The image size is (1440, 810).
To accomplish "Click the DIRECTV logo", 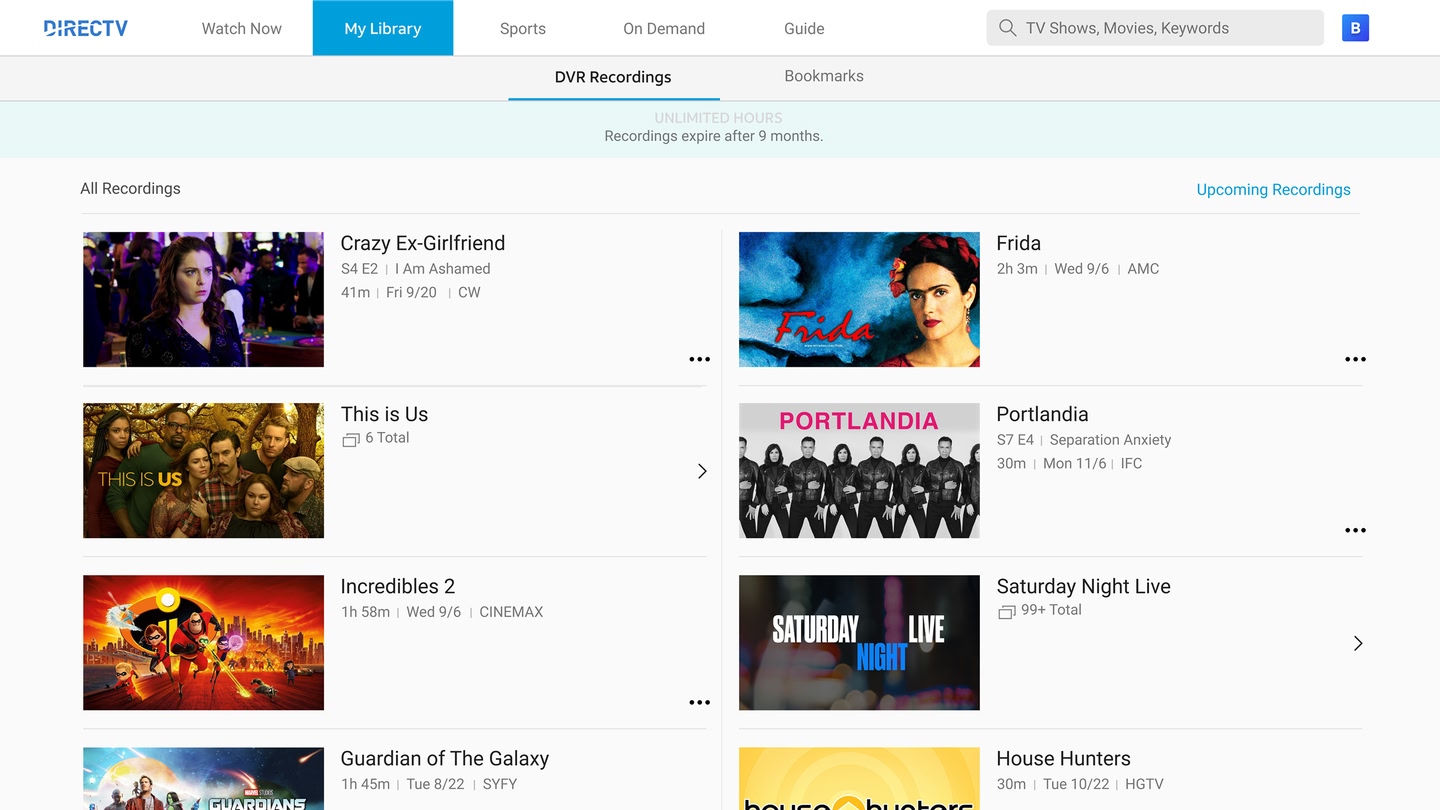I will click(x=86, y=28).
